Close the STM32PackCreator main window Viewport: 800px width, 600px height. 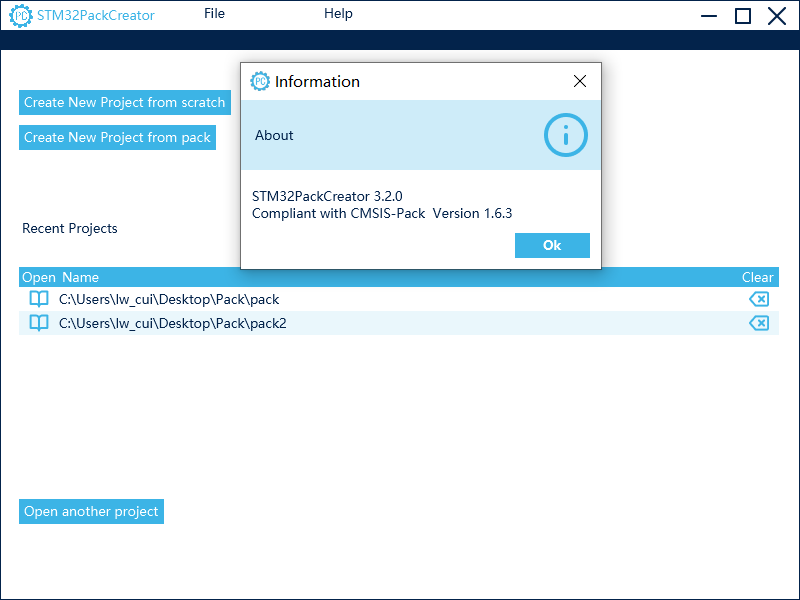point(777,16)
